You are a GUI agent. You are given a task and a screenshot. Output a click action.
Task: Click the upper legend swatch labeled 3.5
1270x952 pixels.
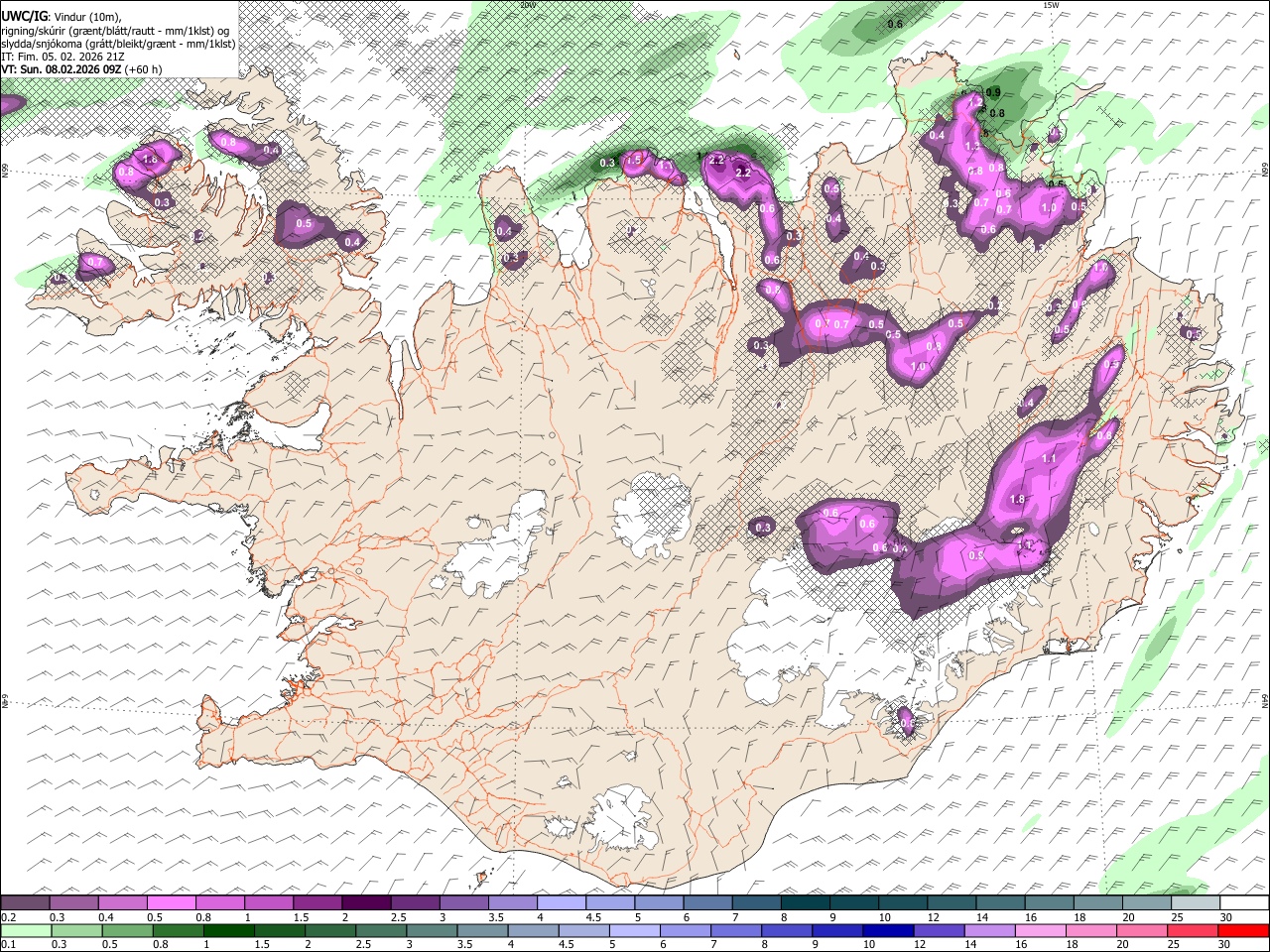[x=512, y=903]
